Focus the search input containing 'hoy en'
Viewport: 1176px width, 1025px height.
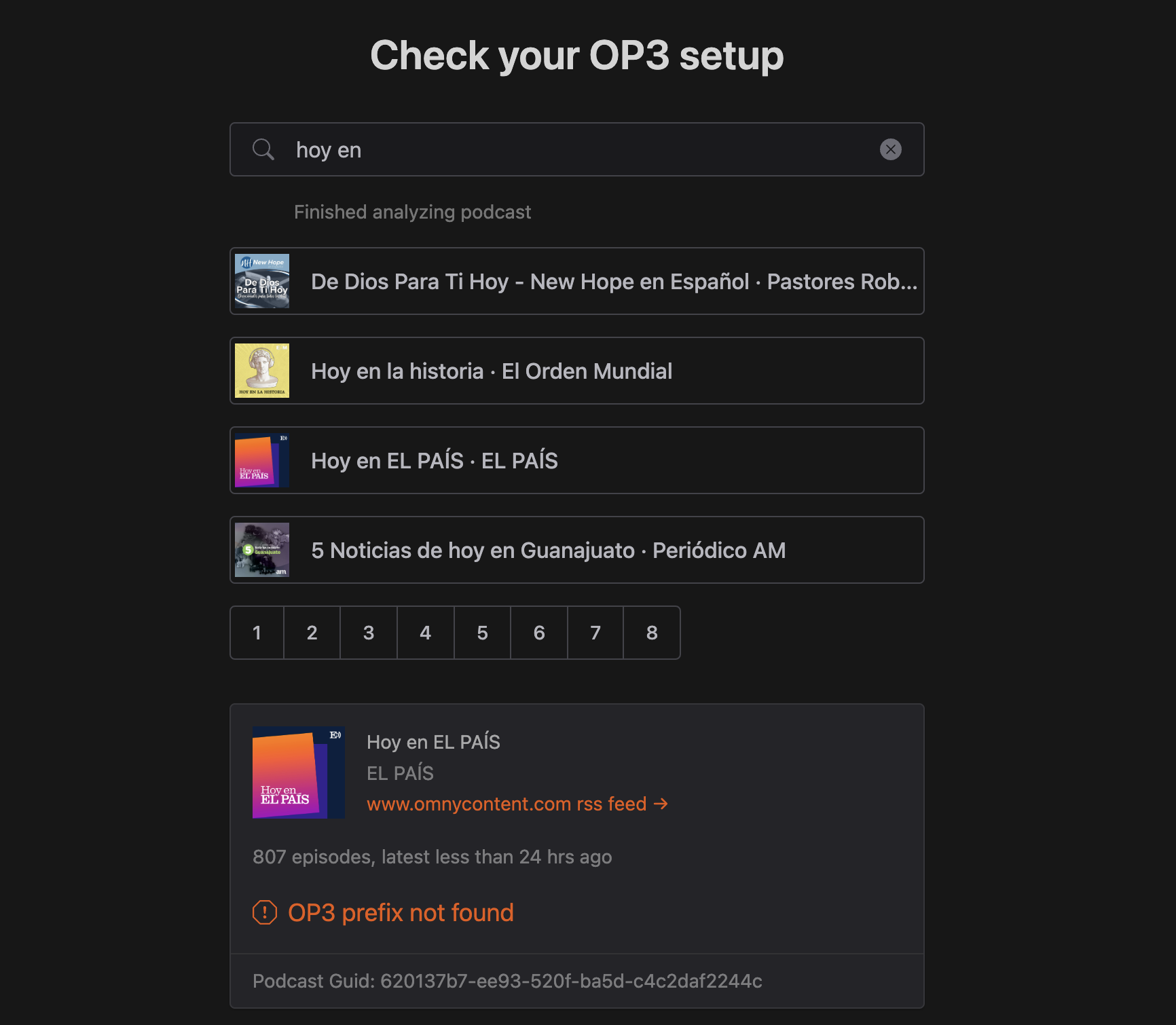(x=577, y=149)
